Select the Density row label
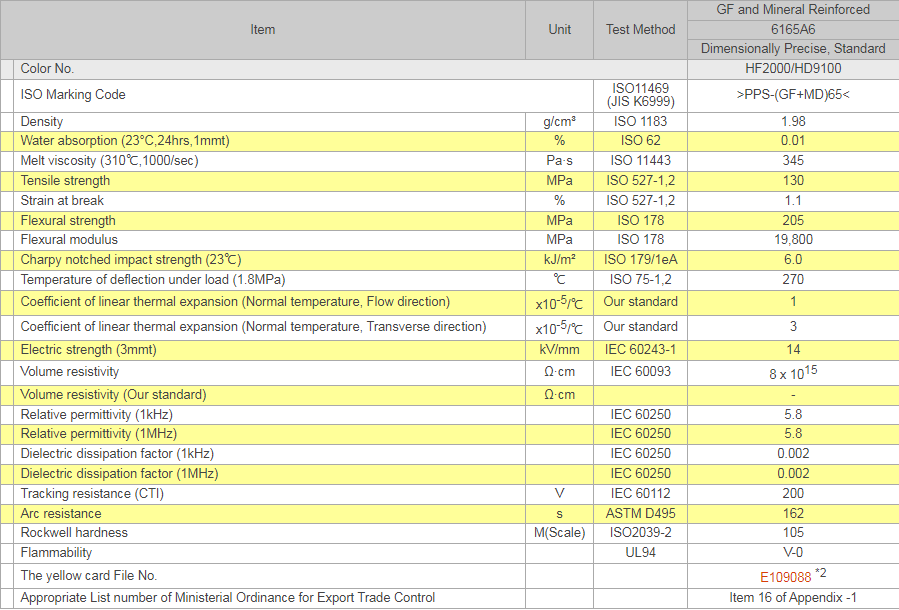The image size is (899, 610). tap(42, 121)
